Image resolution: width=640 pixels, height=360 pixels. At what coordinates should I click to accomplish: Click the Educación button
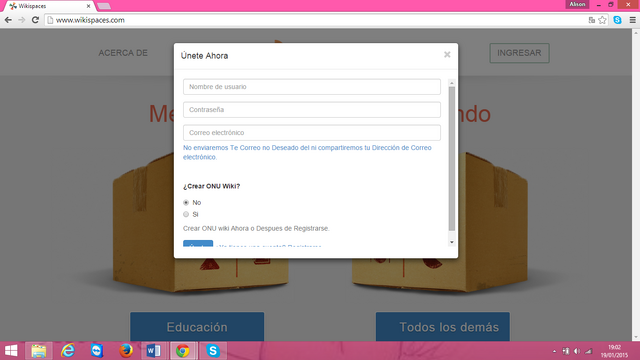click(197, 327)
